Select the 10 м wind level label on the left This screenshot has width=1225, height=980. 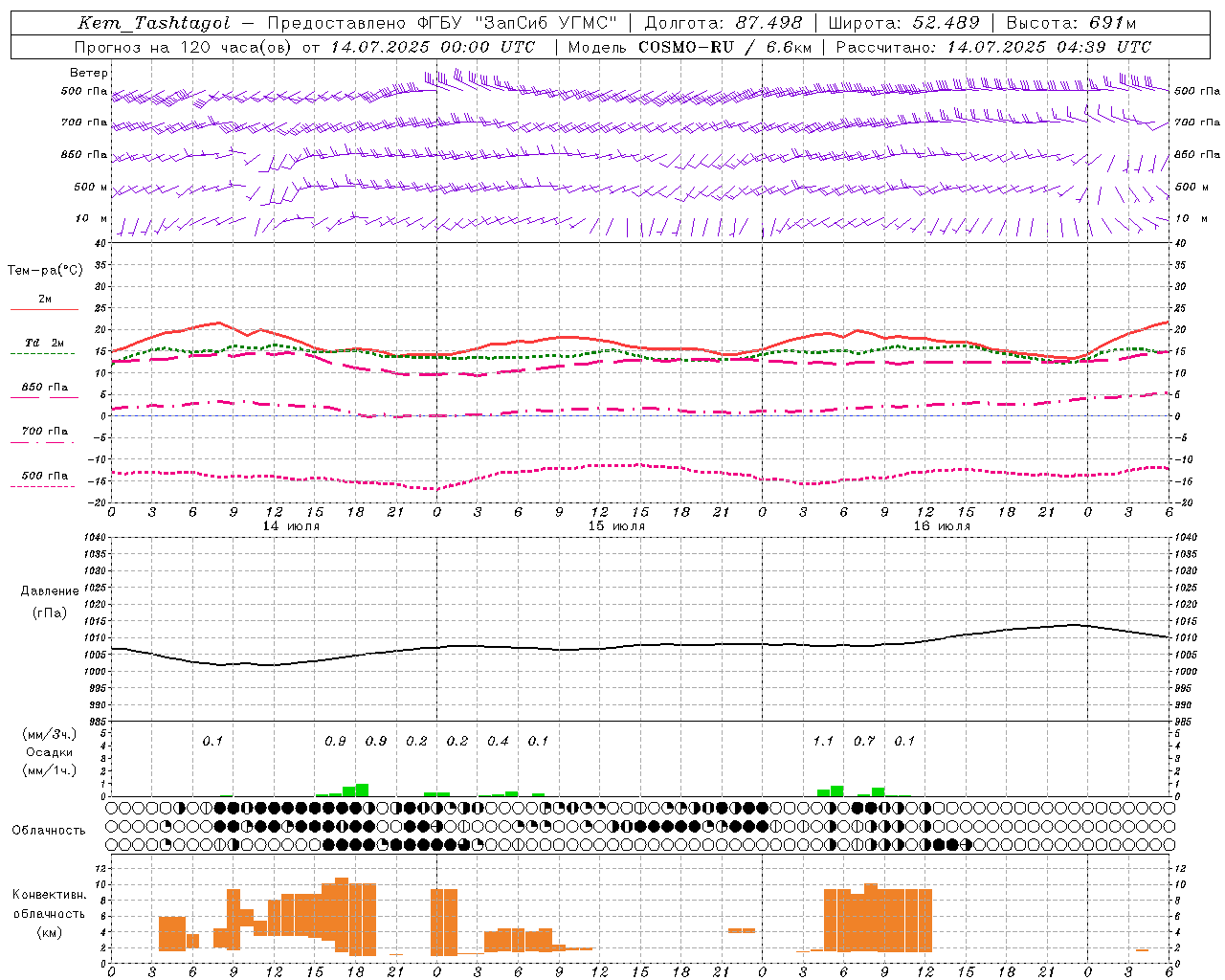click(92, 219)
